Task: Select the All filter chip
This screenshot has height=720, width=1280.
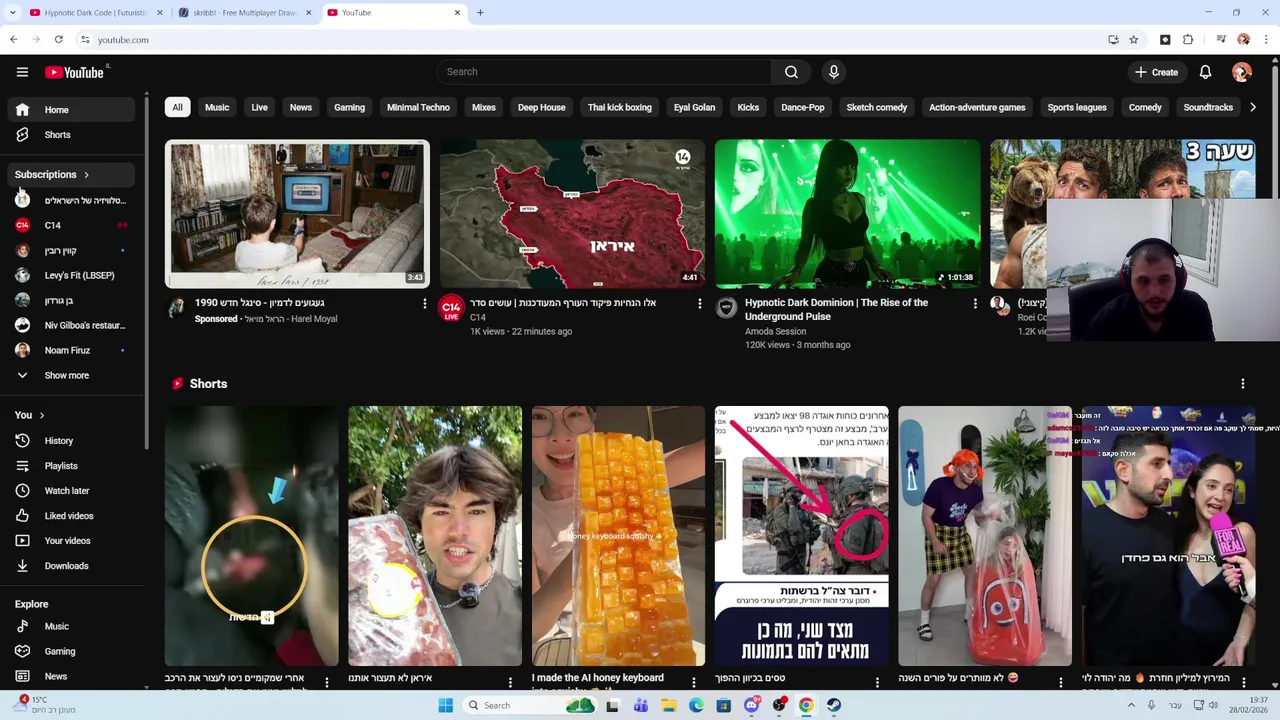Action: click(x=177, y=107)
